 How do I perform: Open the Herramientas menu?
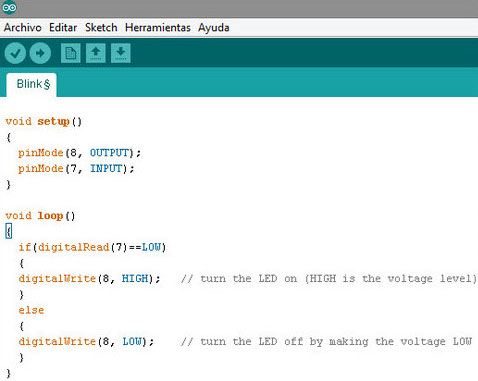[x=158, y=27]
